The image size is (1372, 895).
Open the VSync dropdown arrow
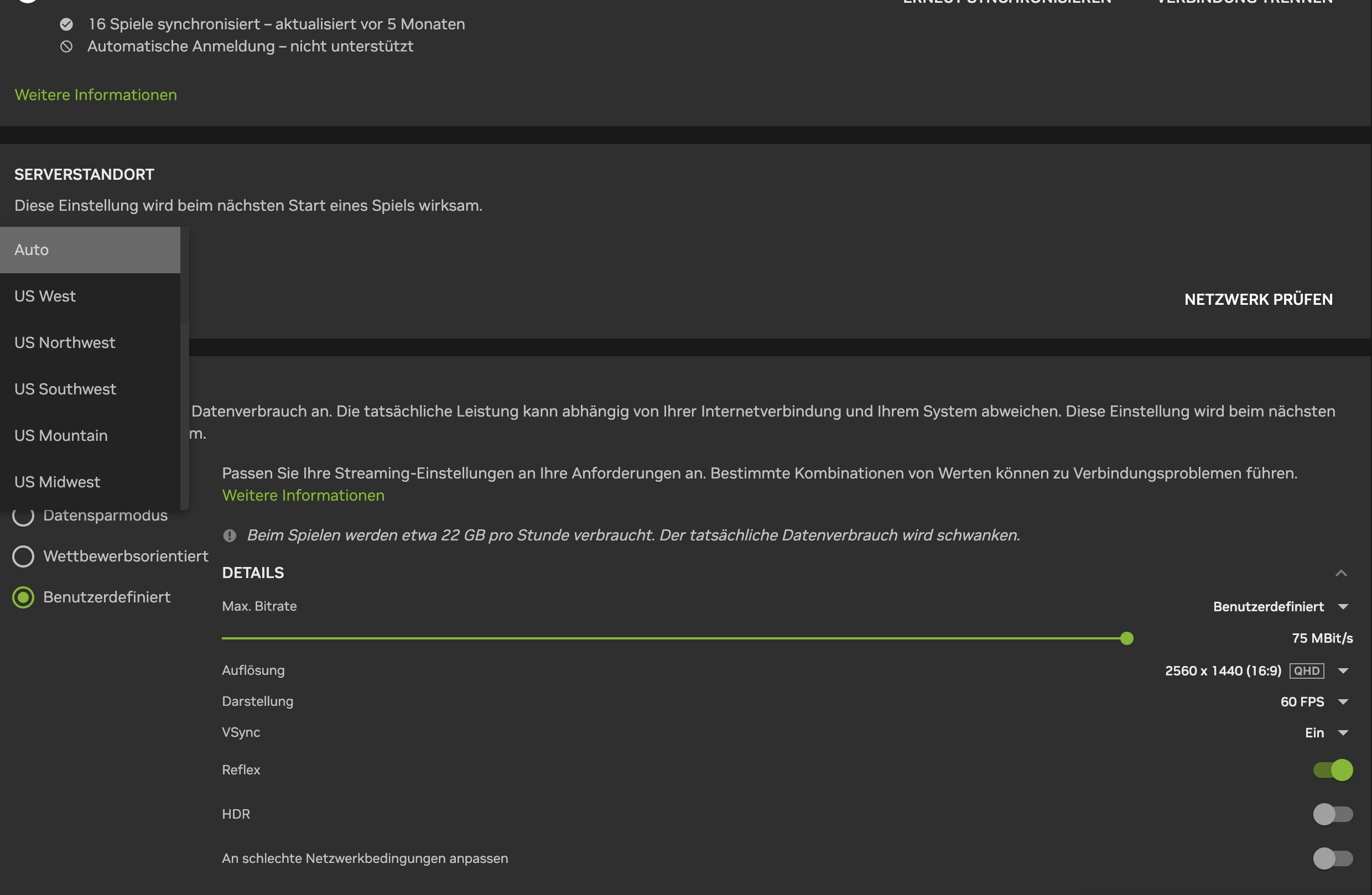pyautogui.click(x=1343, y=733)
